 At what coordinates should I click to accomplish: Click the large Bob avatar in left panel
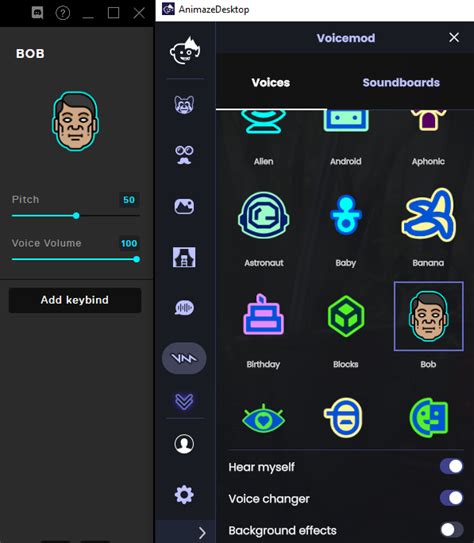(x=75, y=121)
